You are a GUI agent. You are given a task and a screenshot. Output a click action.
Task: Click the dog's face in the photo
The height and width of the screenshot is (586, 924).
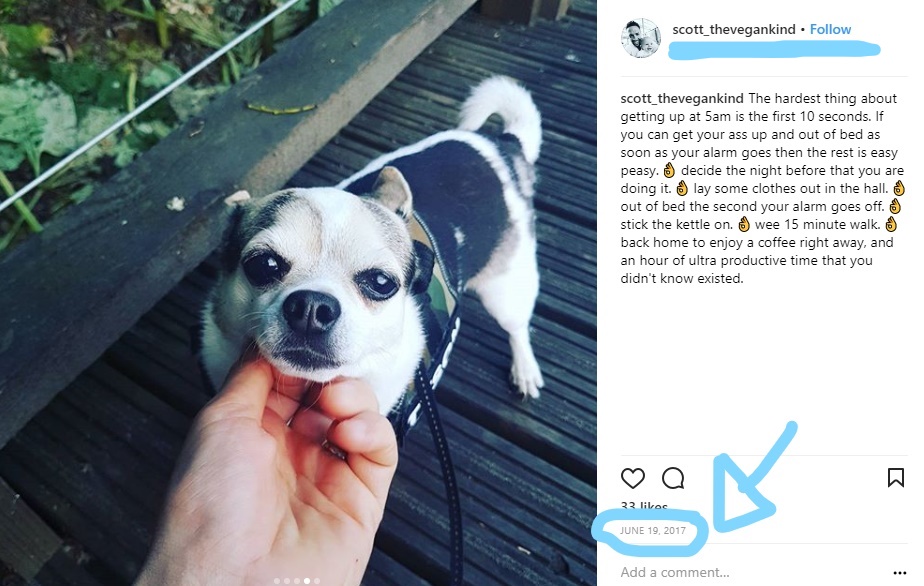tap(321, 277)
